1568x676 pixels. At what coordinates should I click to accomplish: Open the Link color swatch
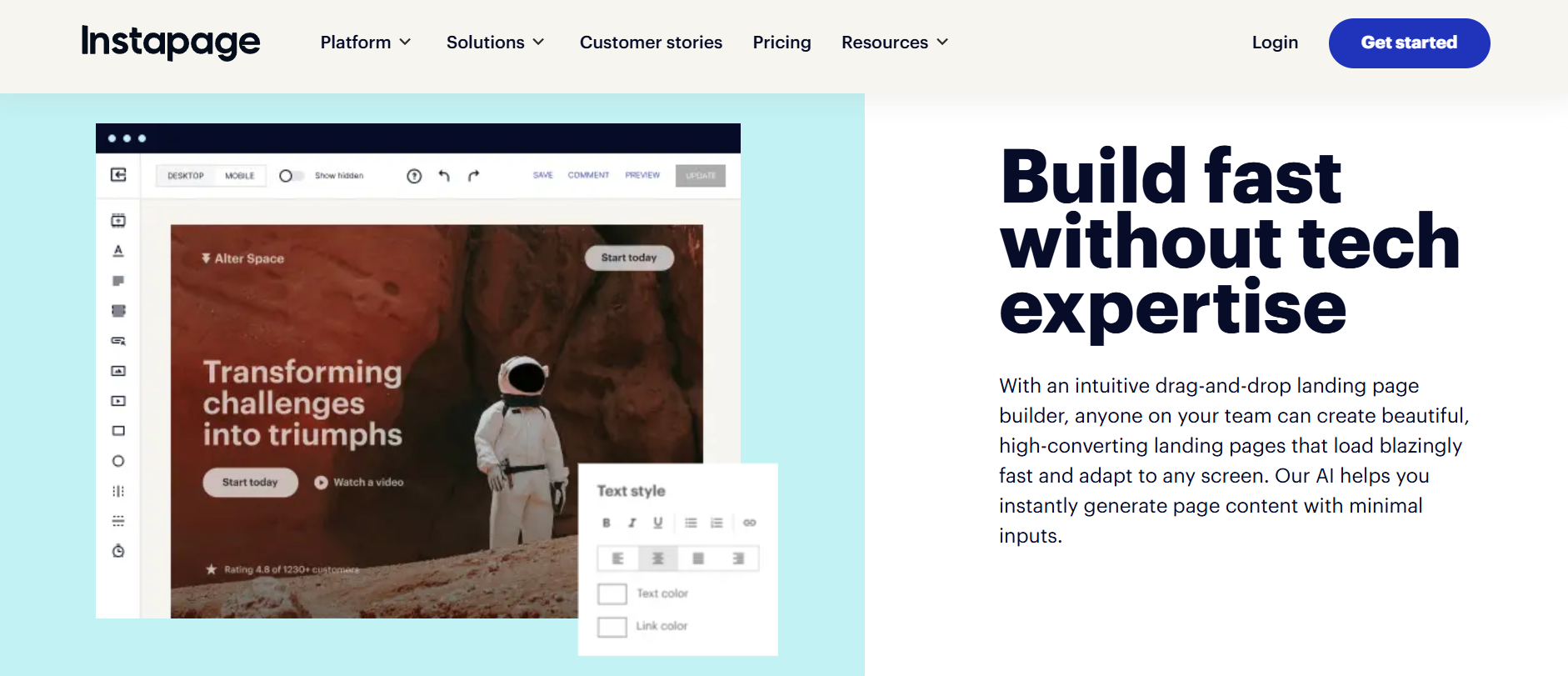click(x=612, y=626)
